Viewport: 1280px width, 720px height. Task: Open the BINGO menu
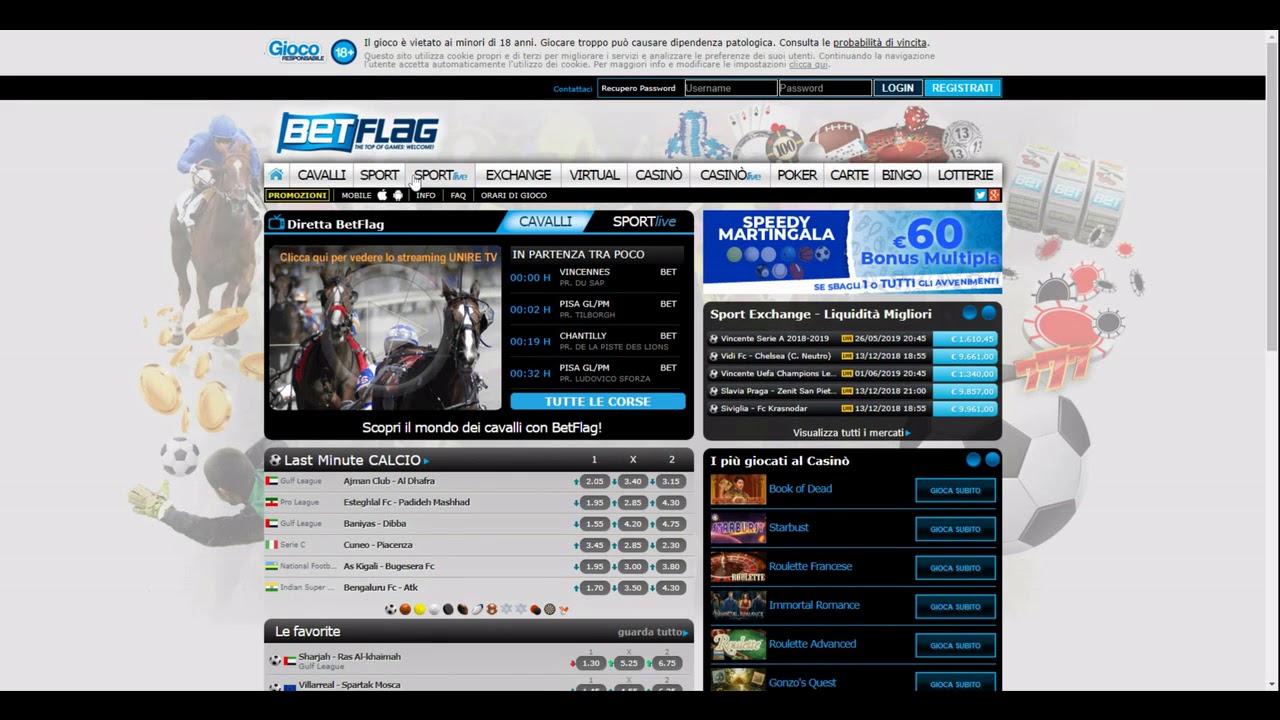[901, 175]
